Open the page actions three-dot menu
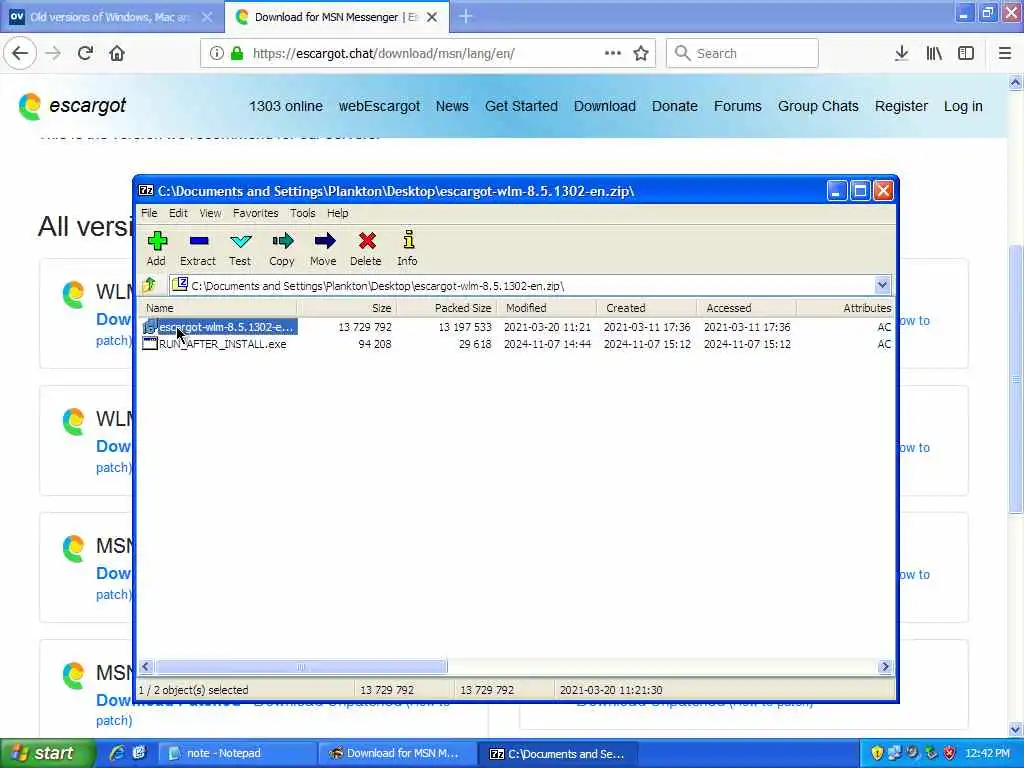 click(613, 53)
